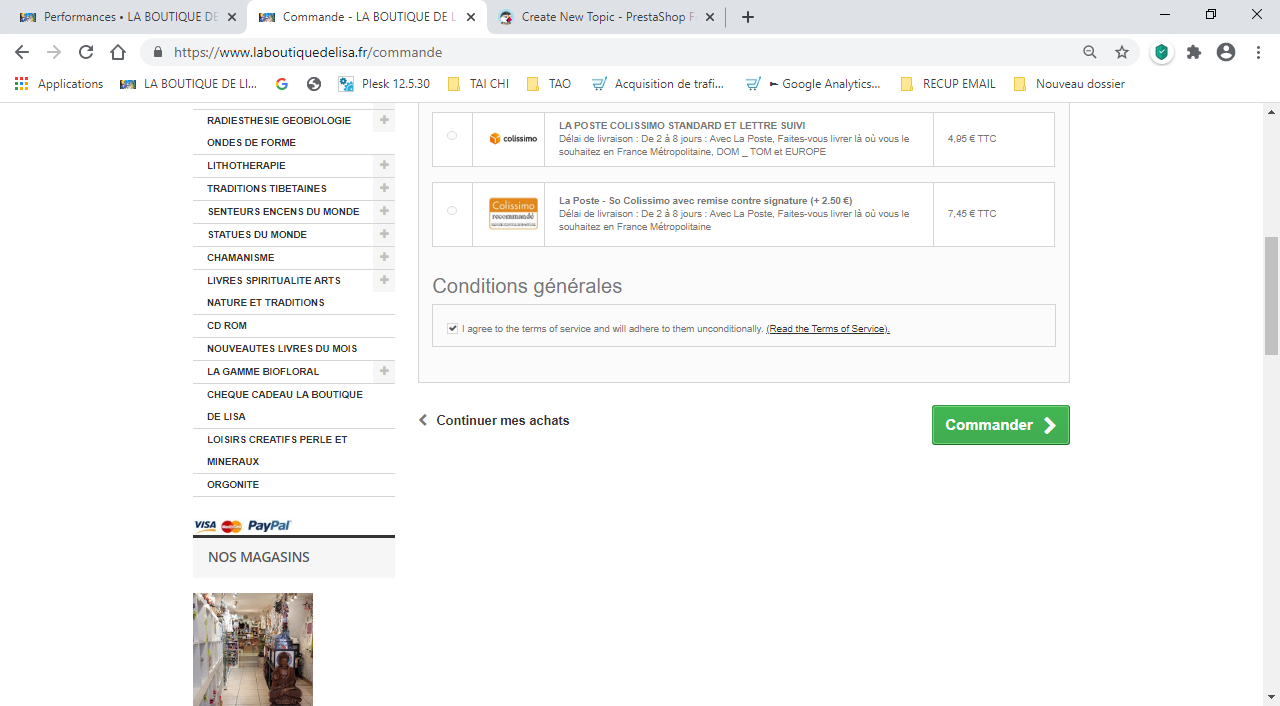Open the store photo thumbnail under Nos Magasins
The width and height of the screenshot is (1280, 706).
253,649
